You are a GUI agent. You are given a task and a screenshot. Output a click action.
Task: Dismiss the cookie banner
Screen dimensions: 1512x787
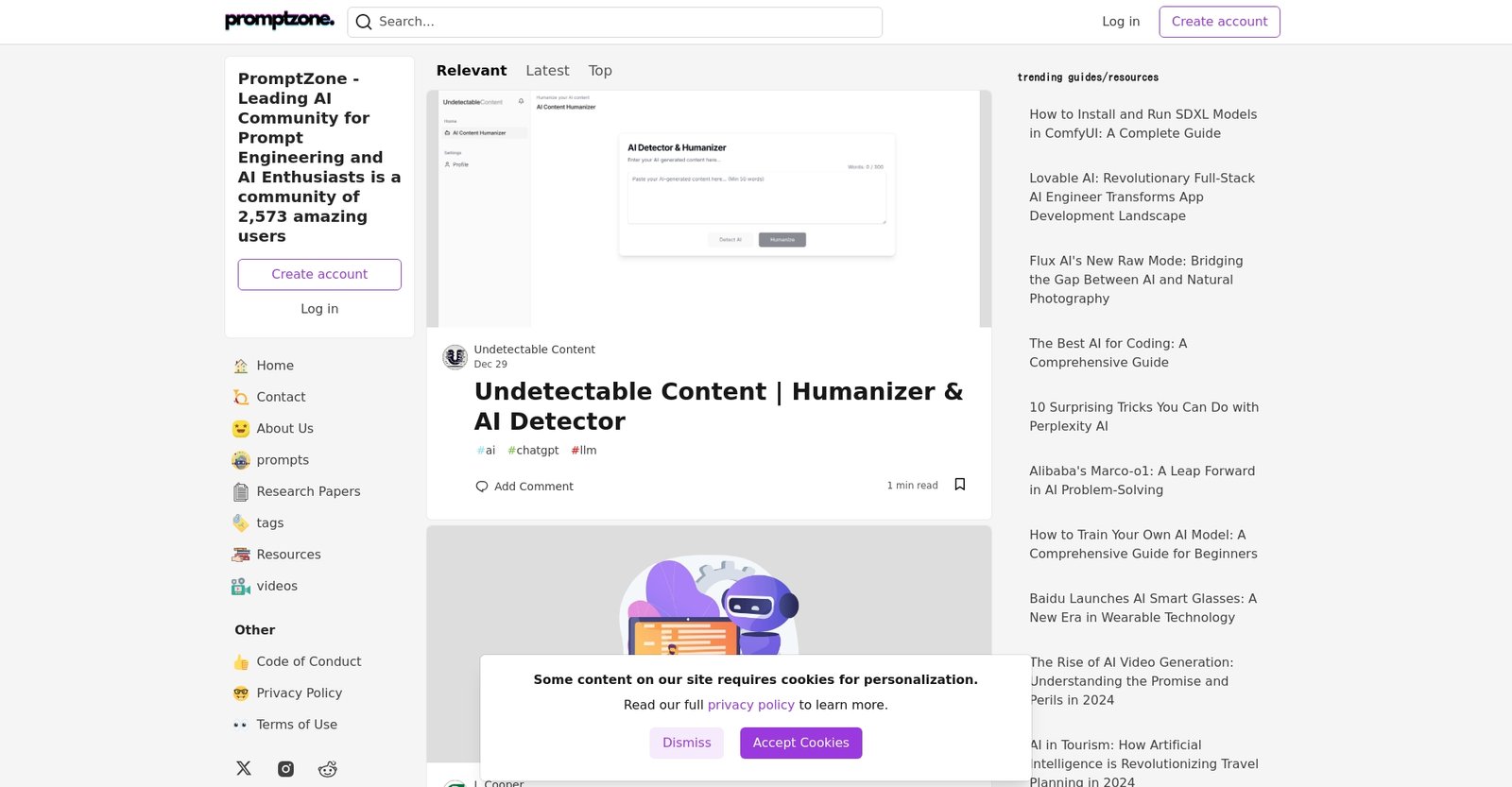686,743
